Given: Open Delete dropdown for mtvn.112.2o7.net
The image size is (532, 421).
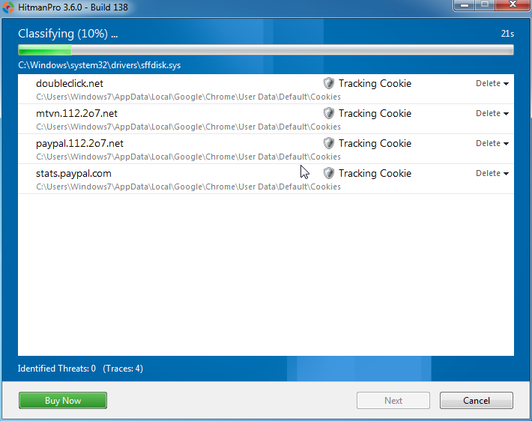Looking at the screenshot, I should coord(492,113).
